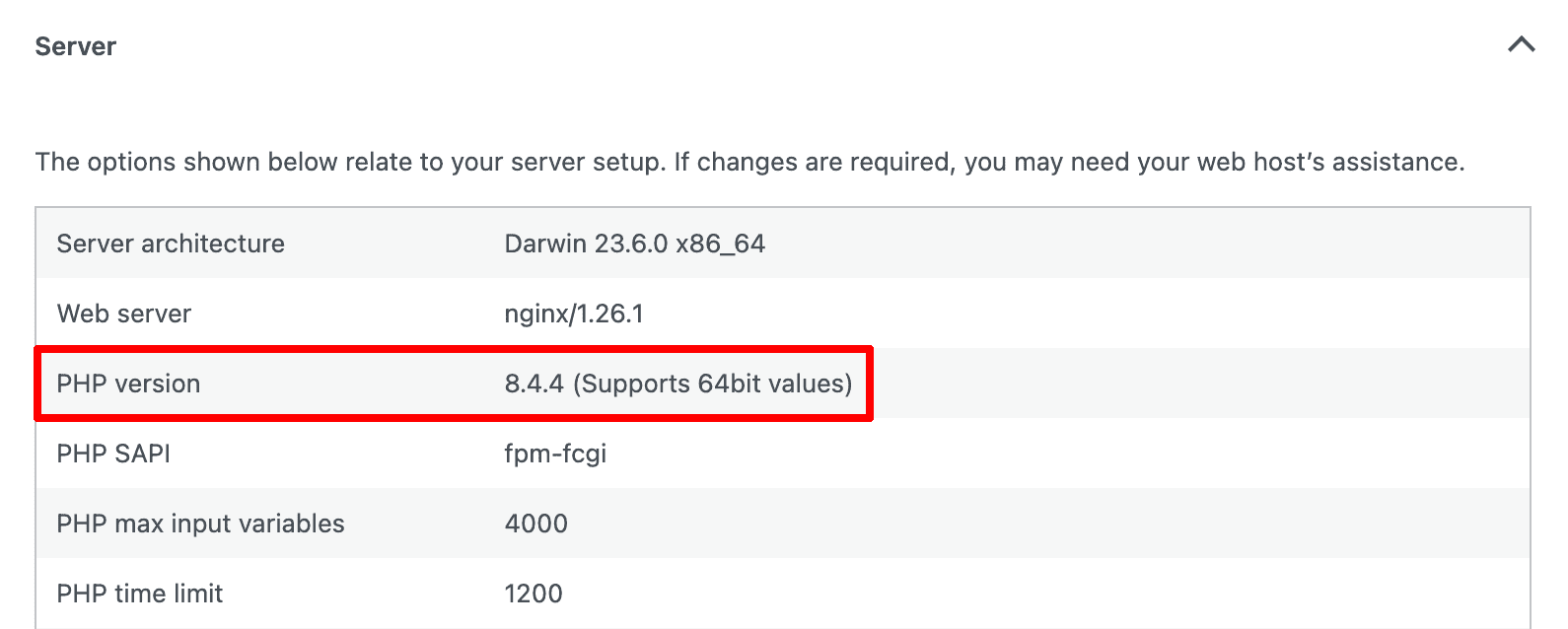Select the PHP version label
1568x629 pixels.
(128, 384)
